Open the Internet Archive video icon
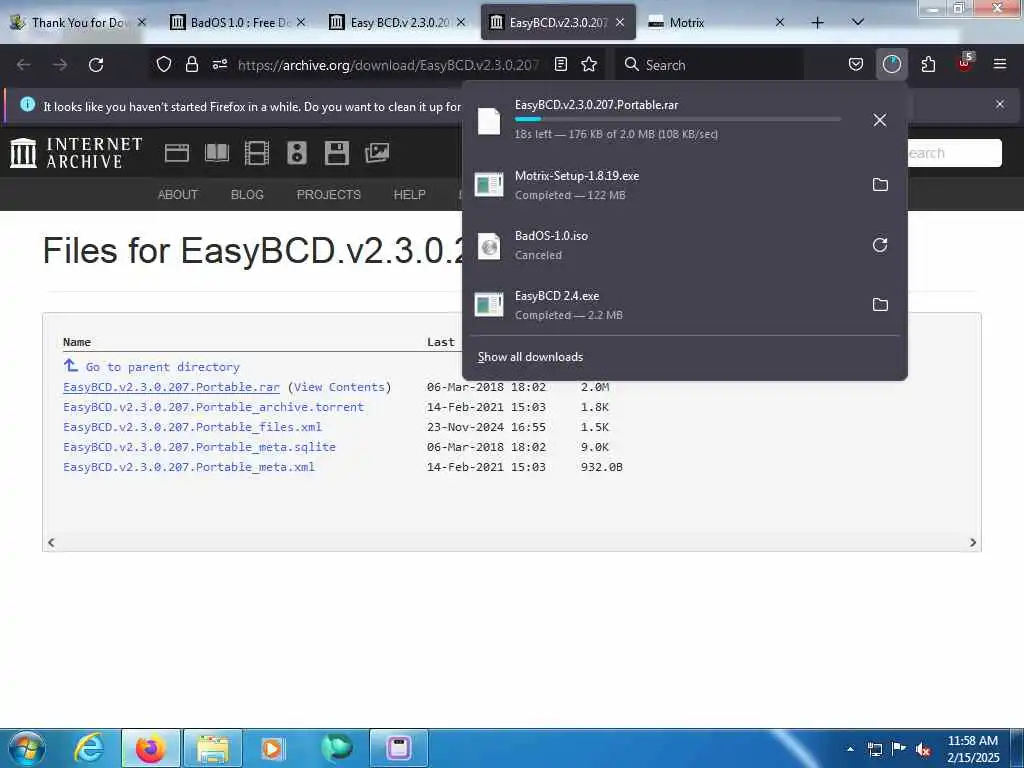1024x768 pixels. click(257, 153)
